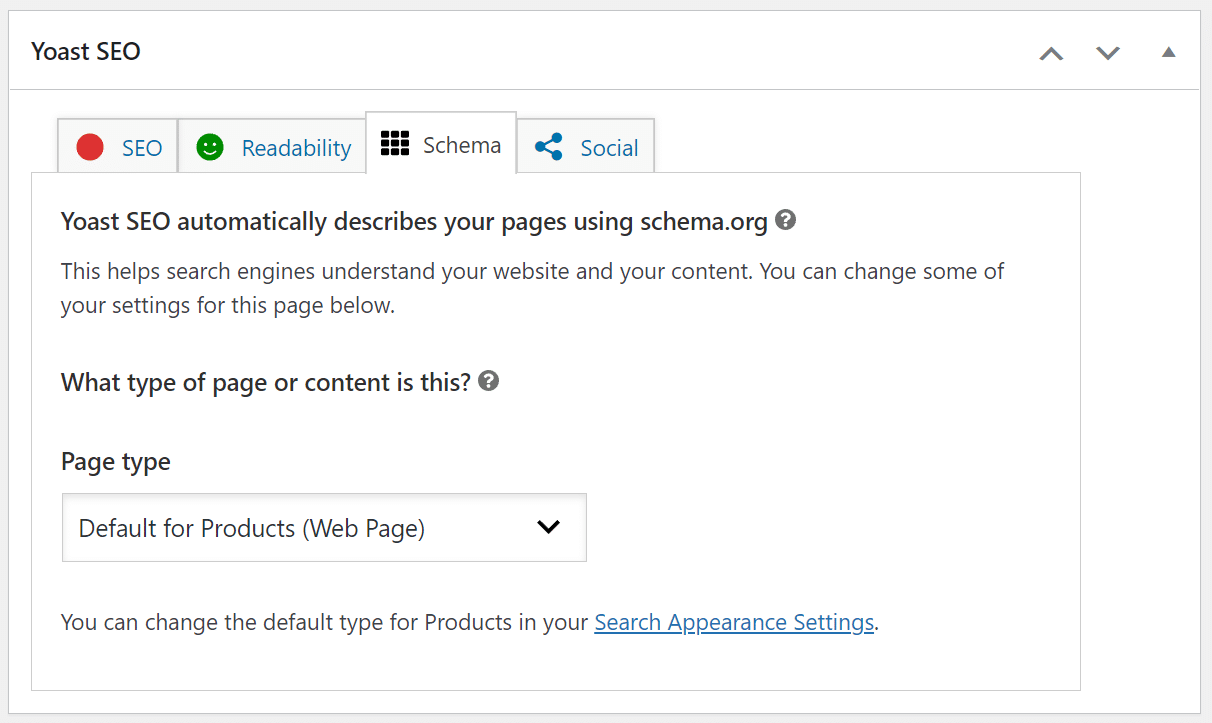Click the green smiley icon on Readability tab

[x=210, y=146]
